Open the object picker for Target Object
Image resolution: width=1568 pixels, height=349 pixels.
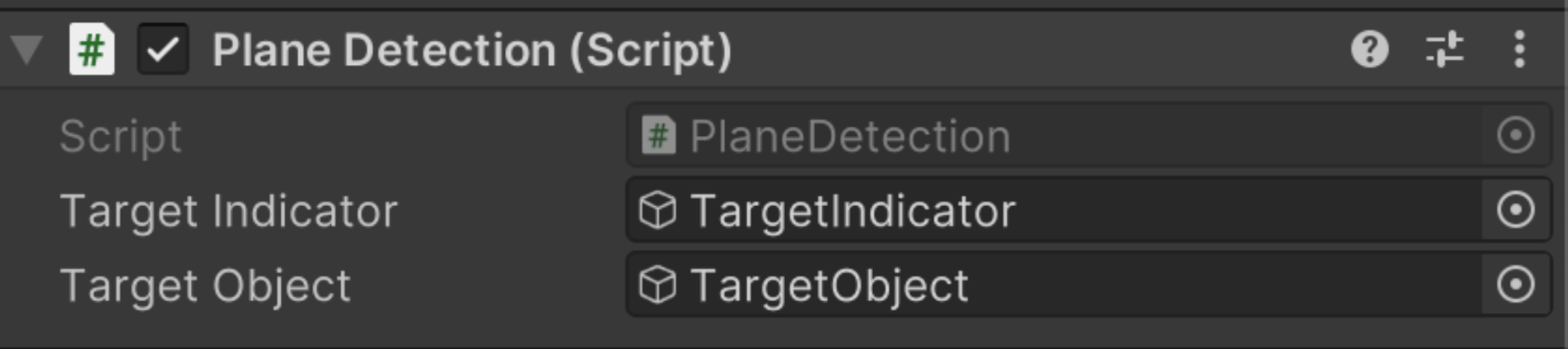pos(1516,284)
